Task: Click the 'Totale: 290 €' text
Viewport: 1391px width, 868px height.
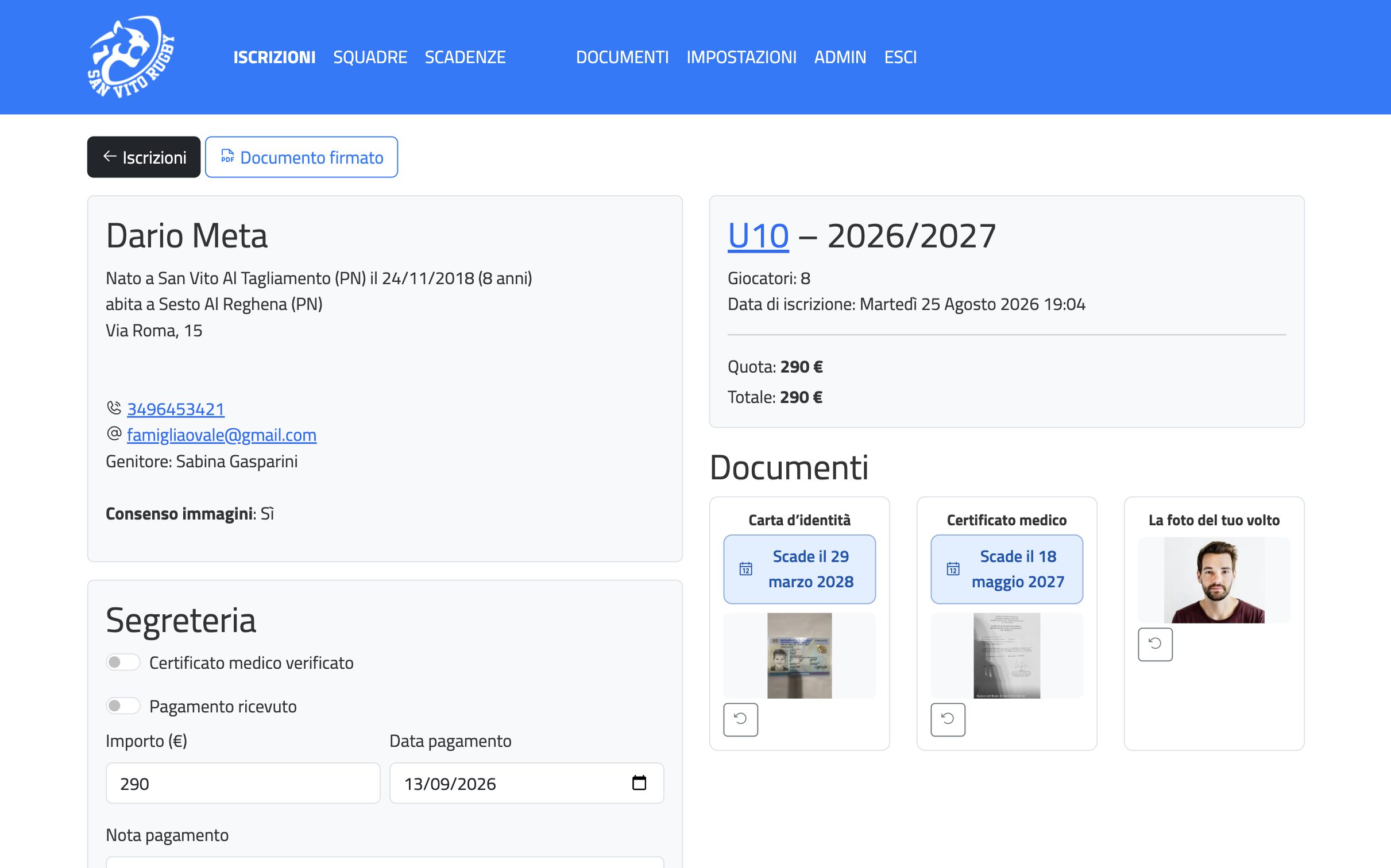Action: tap(775, 397)
